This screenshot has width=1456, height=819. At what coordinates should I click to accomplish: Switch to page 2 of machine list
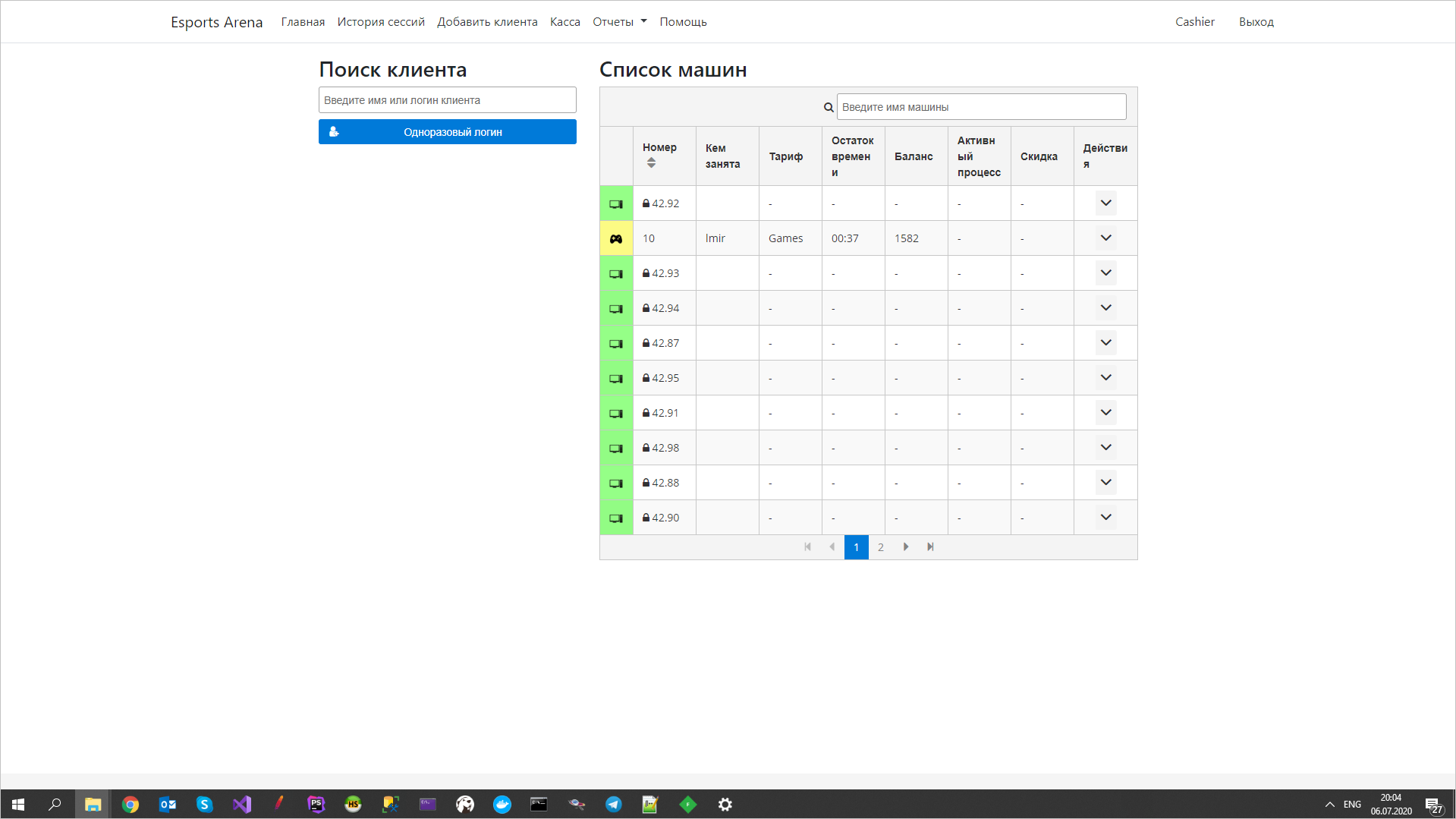pos(881,547)
